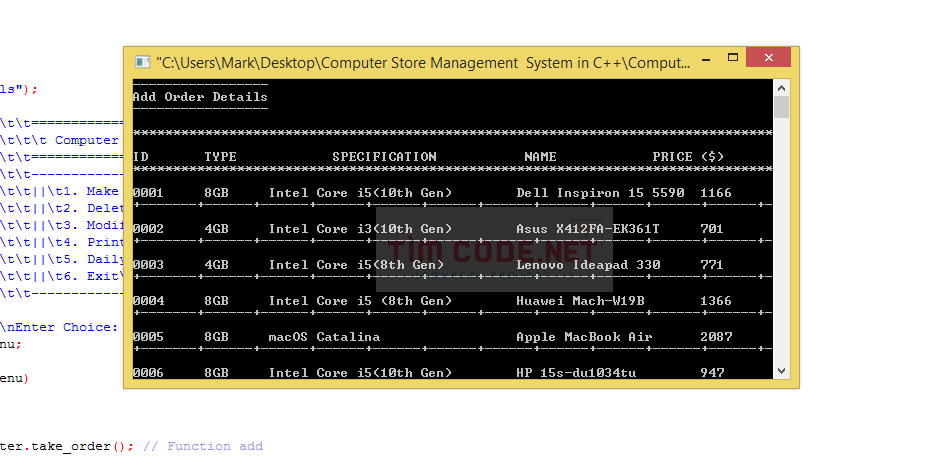Click the console window title text
Viewport: 950px width, 460px height.
[x=423, y=62]
